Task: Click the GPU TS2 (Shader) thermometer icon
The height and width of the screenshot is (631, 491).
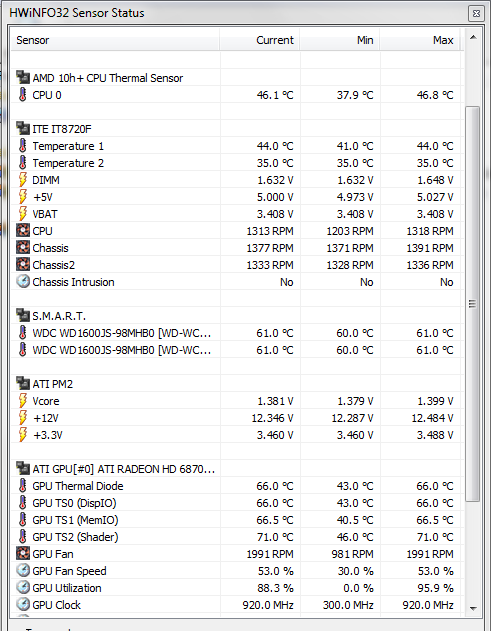Action: pos(23,537)
